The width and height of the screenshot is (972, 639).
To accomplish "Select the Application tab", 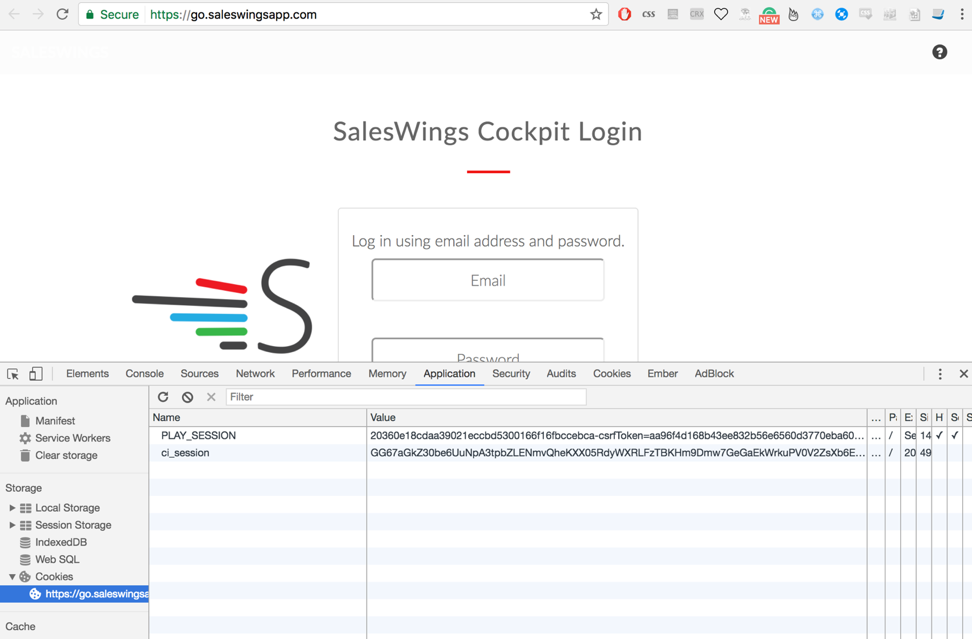I will (x=449, y=374).
